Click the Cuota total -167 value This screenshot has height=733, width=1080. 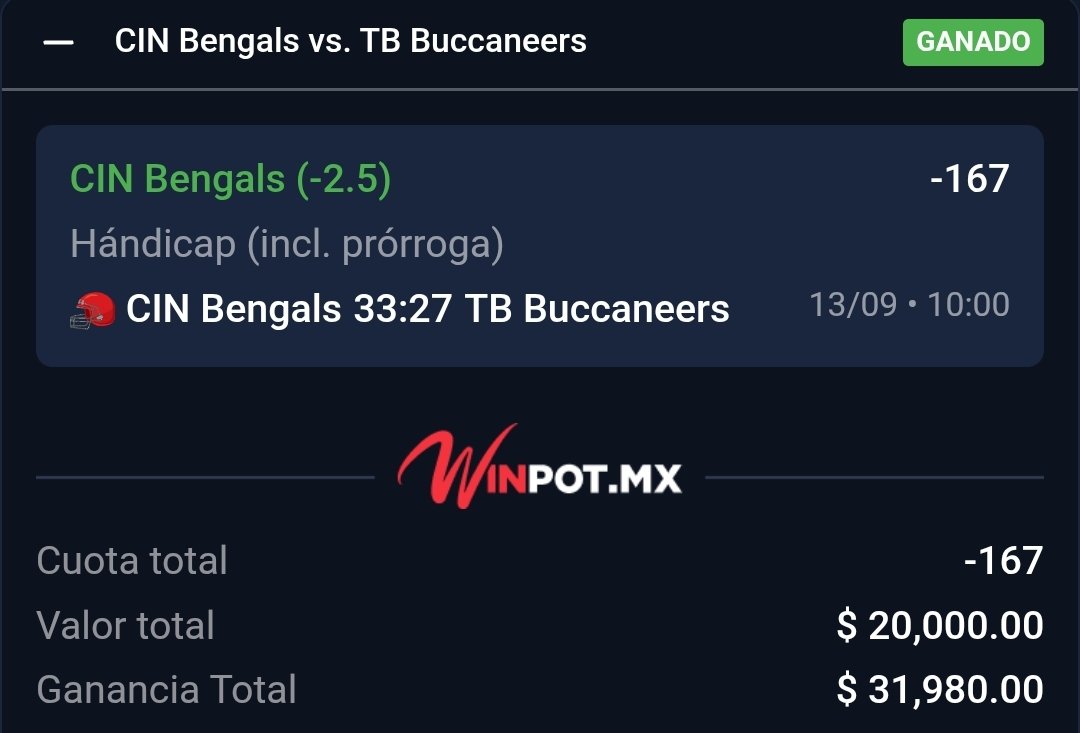click(x=1004, y=561)
